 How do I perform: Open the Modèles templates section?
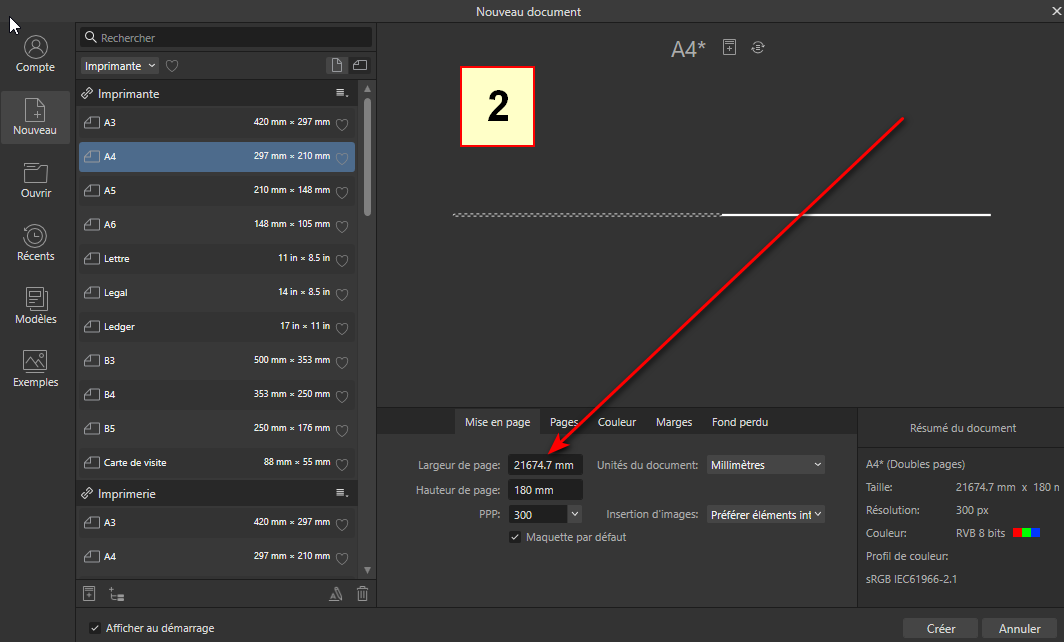click(35, 306)
